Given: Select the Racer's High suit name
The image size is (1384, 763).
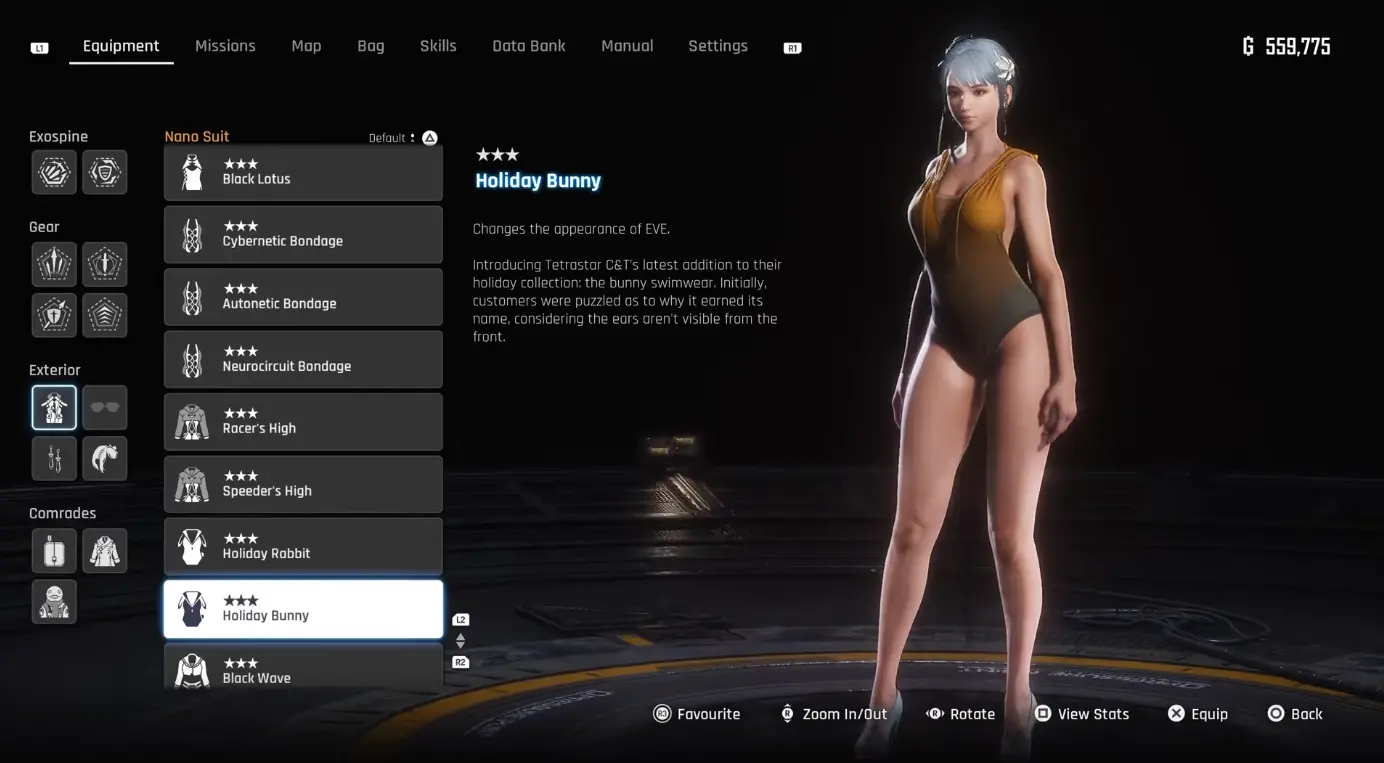Looking at the screenshot, I should (x=259, y=428).
